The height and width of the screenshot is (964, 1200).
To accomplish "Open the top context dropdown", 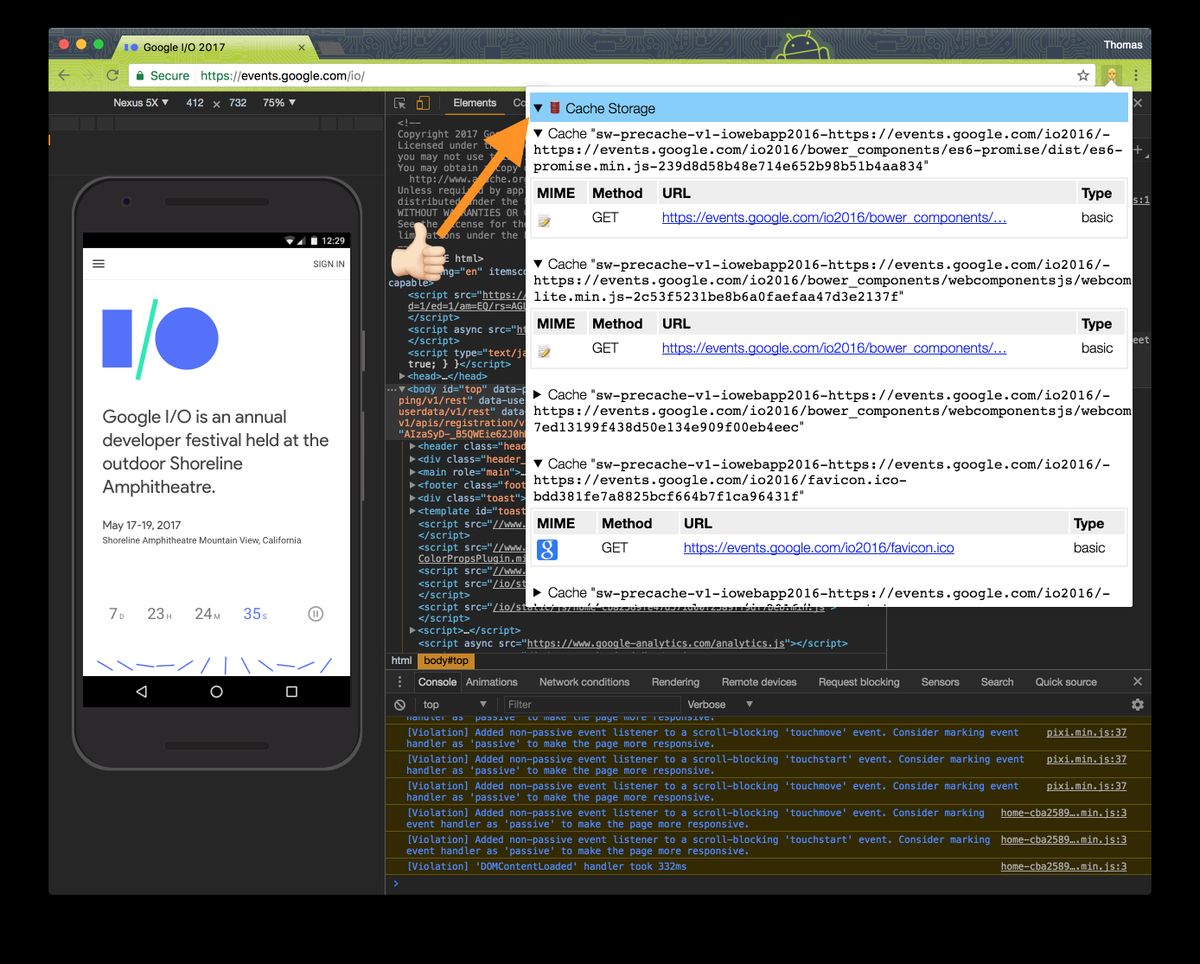I will (455, 704).
